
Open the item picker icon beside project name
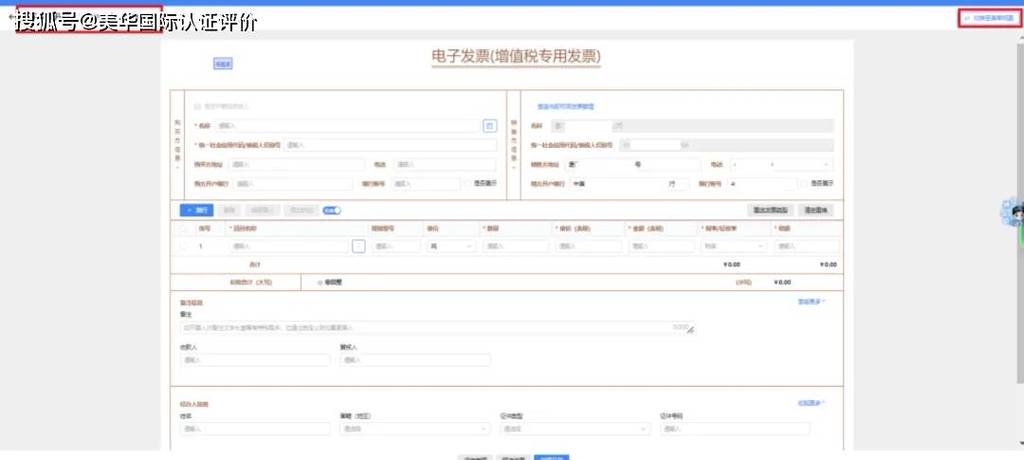pyautogui.click(x=359, y=246)
